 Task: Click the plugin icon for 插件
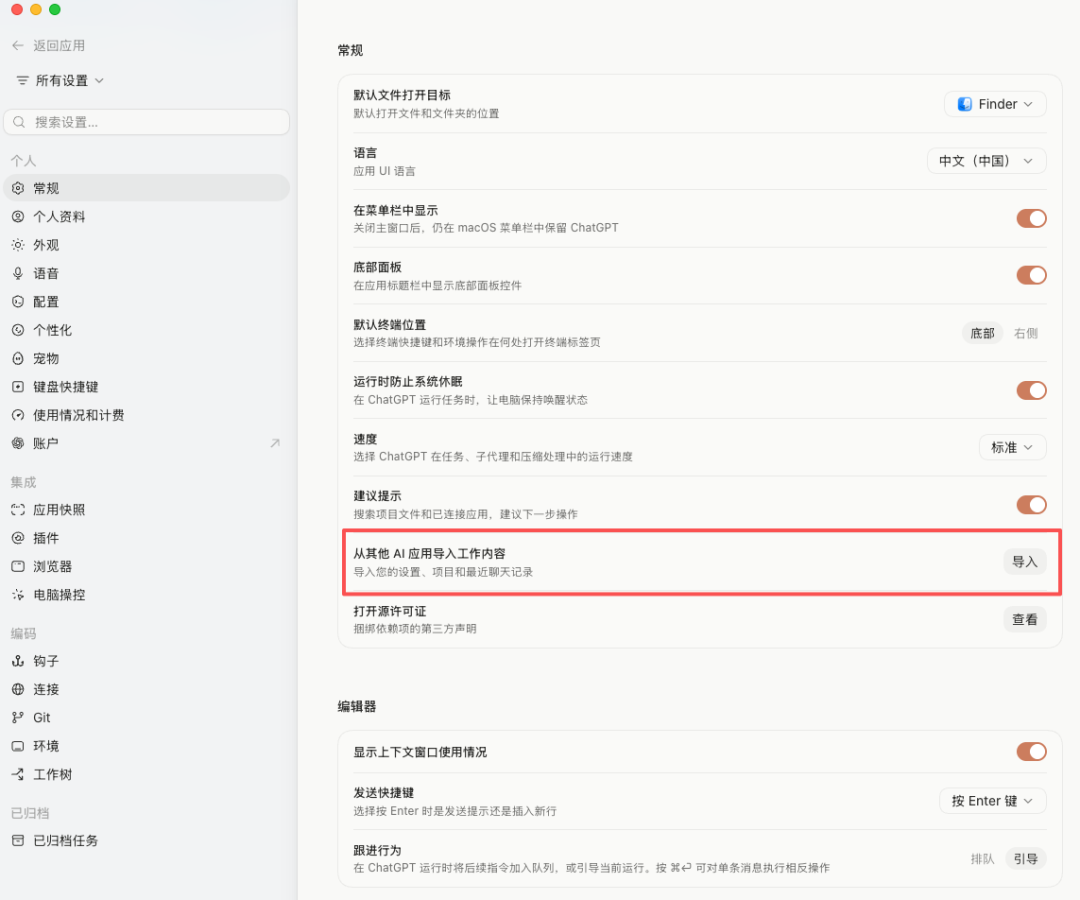click(x=18, y=538)
